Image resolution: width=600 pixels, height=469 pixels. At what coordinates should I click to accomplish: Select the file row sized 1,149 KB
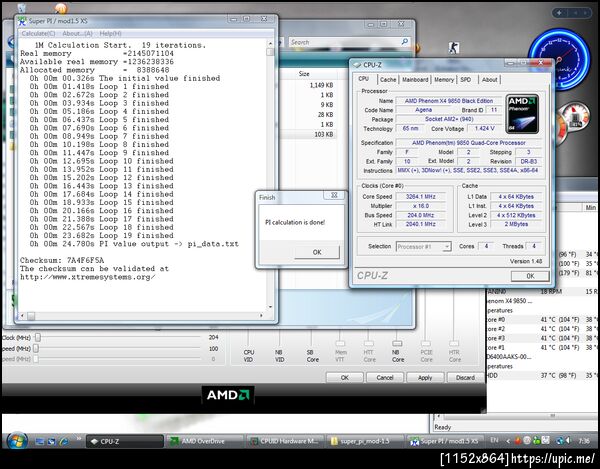click(308, 85)
